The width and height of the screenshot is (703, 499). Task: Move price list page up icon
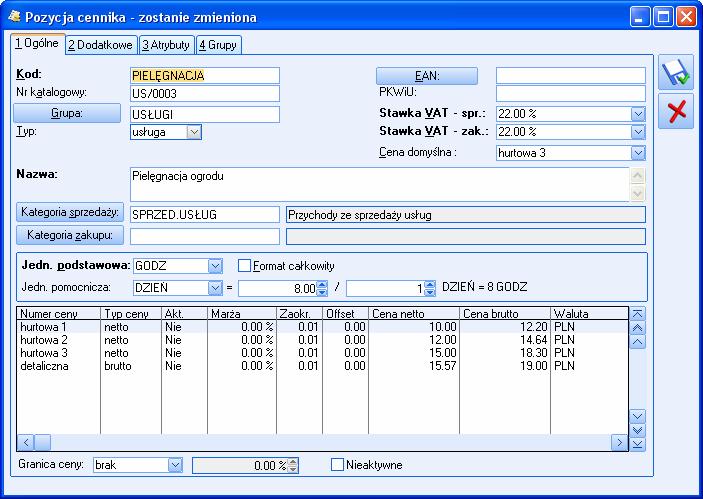tap(638, 328)
